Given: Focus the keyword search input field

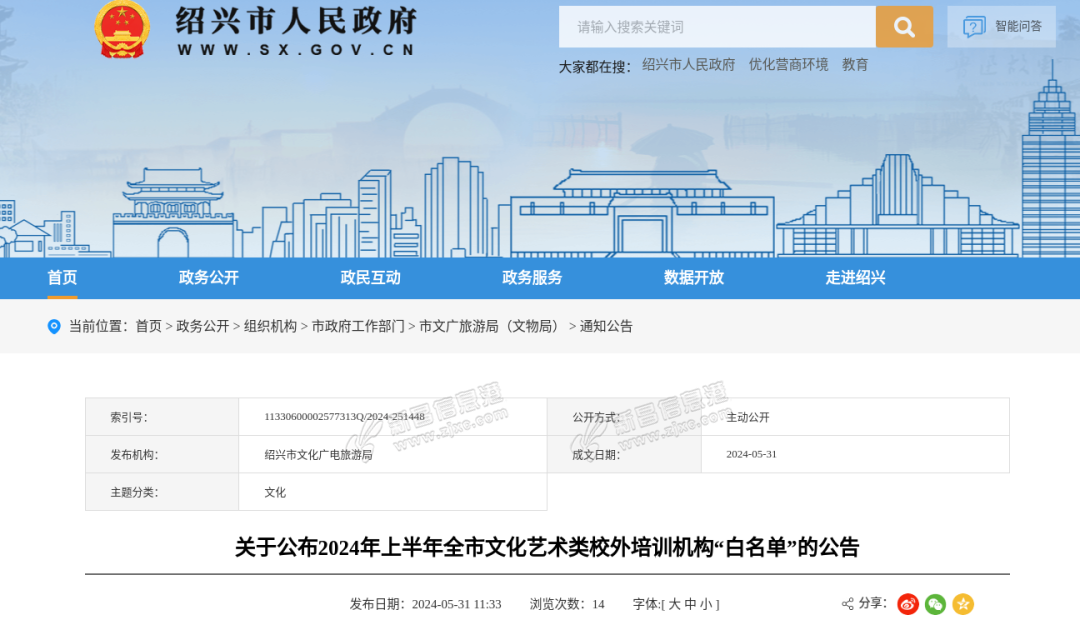Looking at the screenshot, I should [717, 27].
